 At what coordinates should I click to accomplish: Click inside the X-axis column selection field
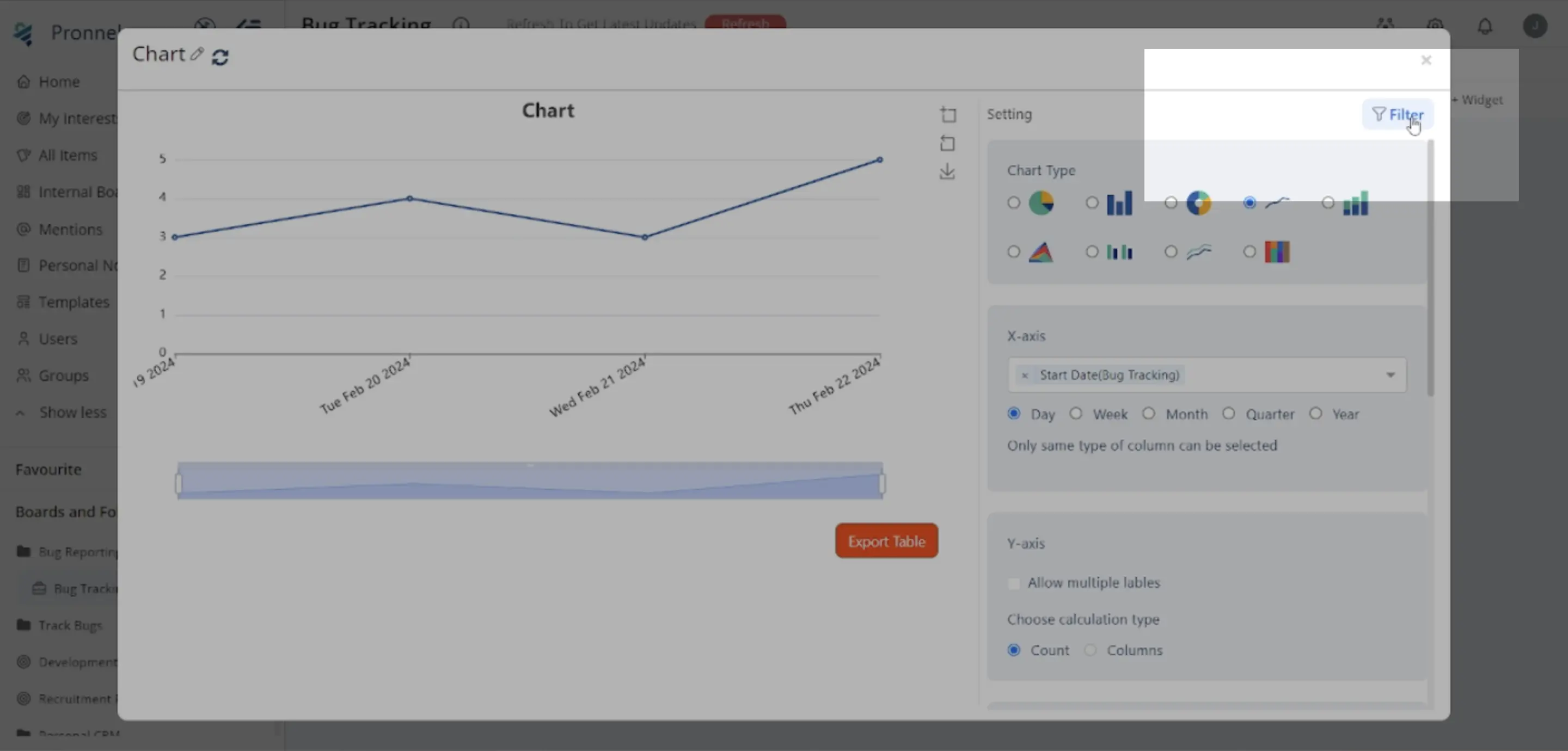tap(1207, 375)
